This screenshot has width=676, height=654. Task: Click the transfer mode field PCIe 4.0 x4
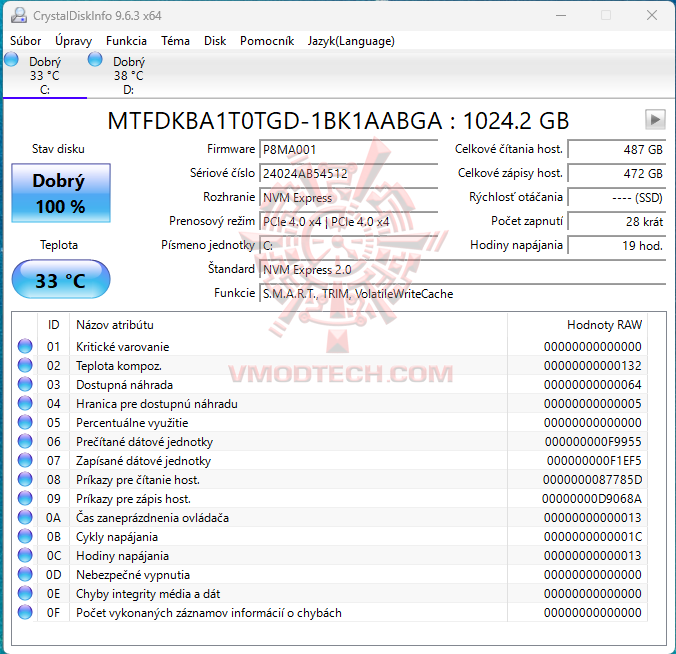click(x=348, y=222)
